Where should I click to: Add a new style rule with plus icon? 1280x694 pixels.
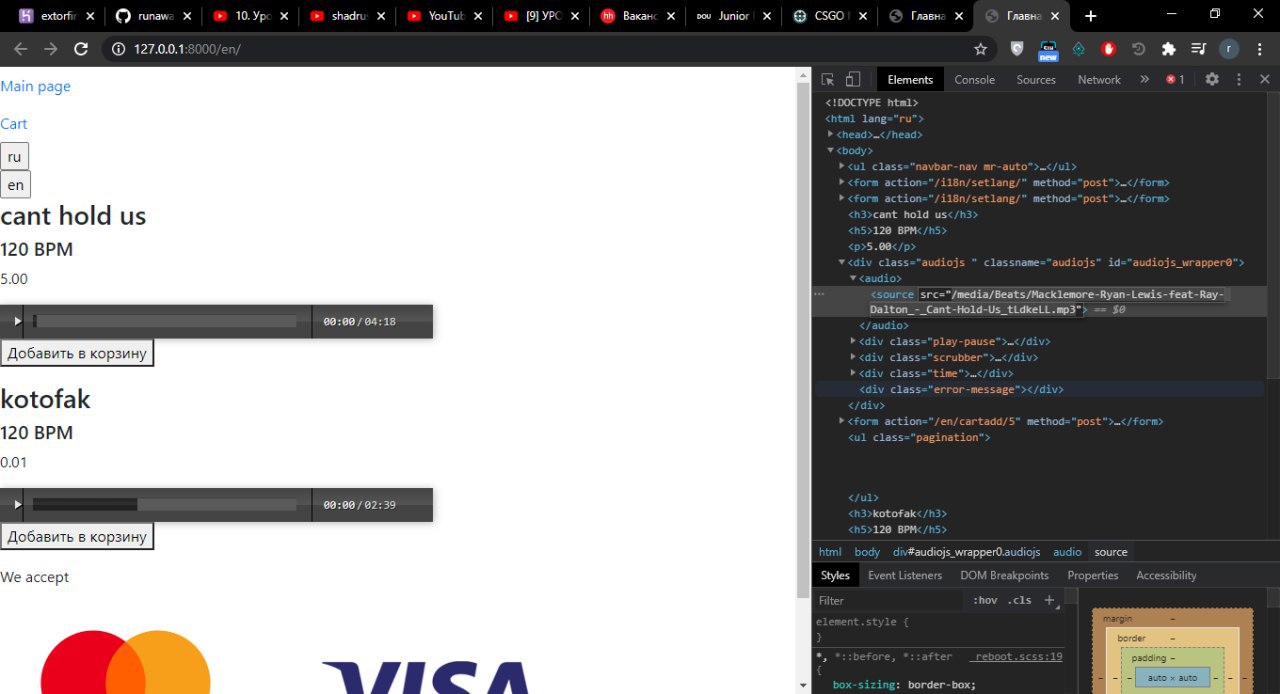[1049, 600]
